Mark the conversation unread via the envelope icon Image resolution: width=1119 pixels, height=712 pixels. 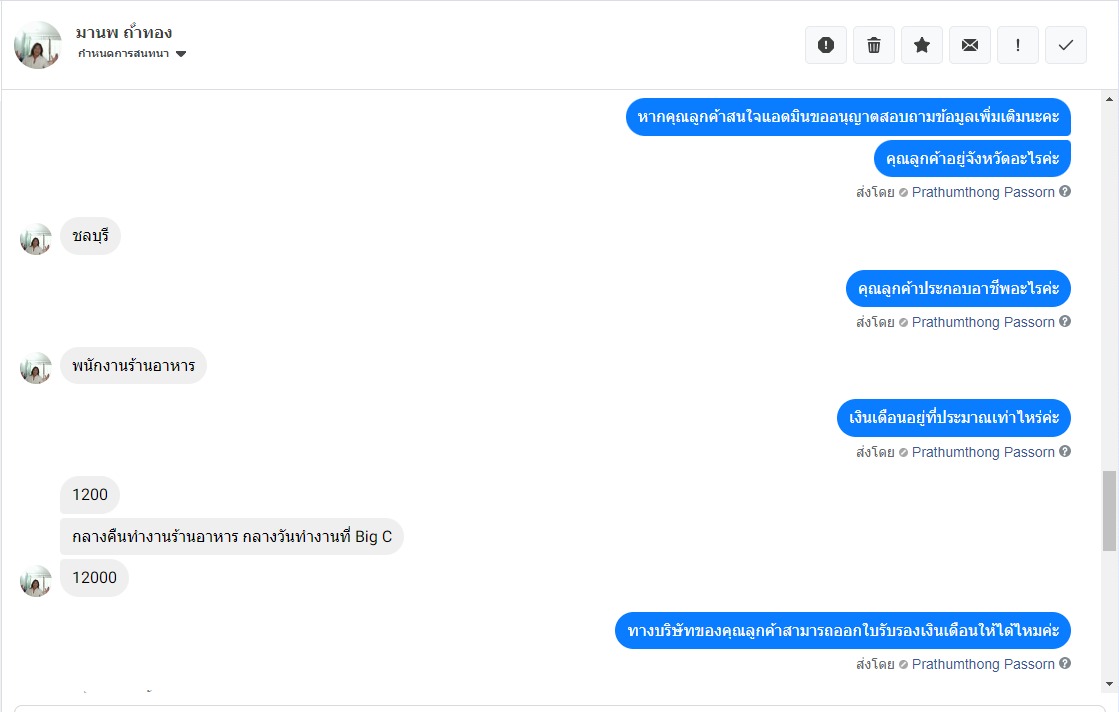tap(970, 45)
